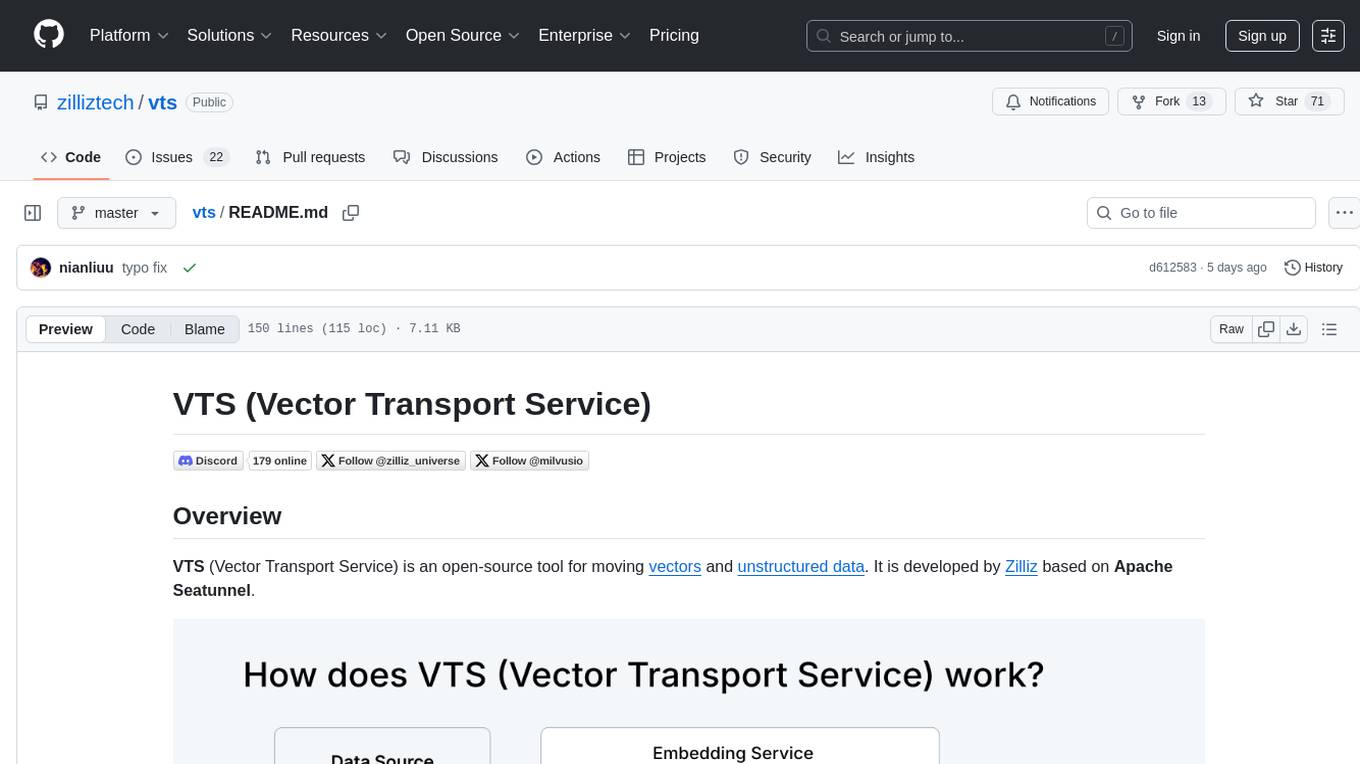Image resolution: width=1360 pixels, height=764 pixels.
Task: Switch to the Issues tab
Action: point(177,157)
